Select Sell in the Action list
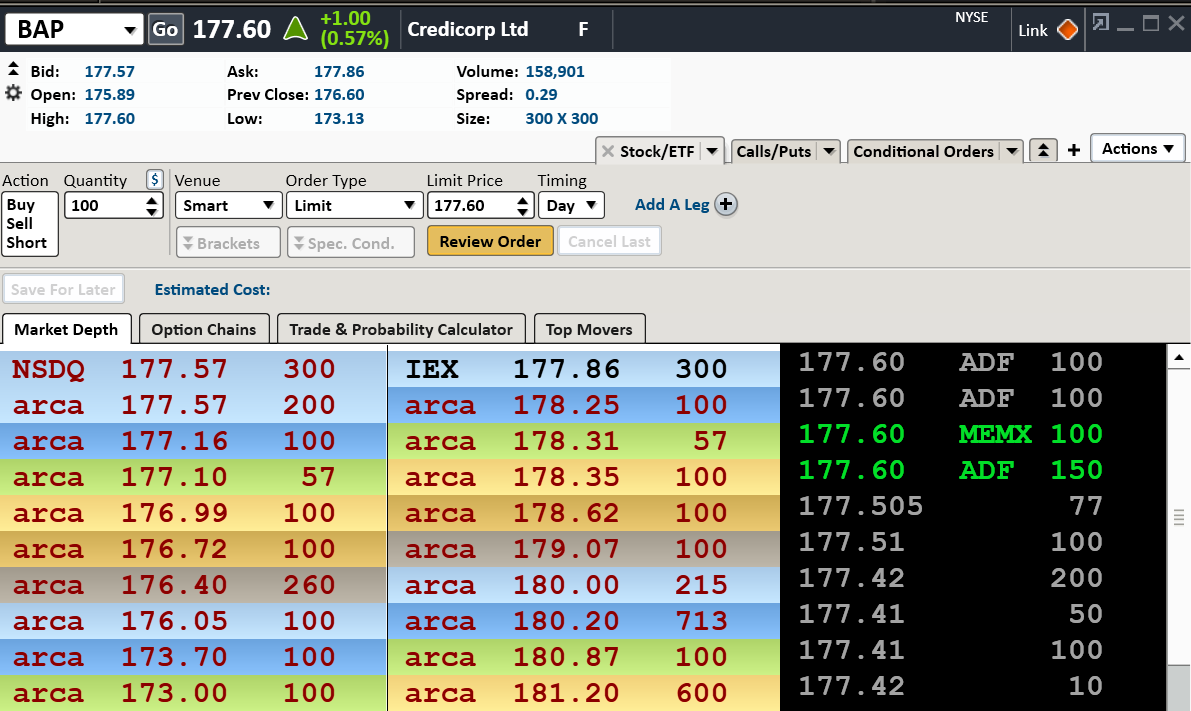1191x711 pixels. [x=20, y=223]
